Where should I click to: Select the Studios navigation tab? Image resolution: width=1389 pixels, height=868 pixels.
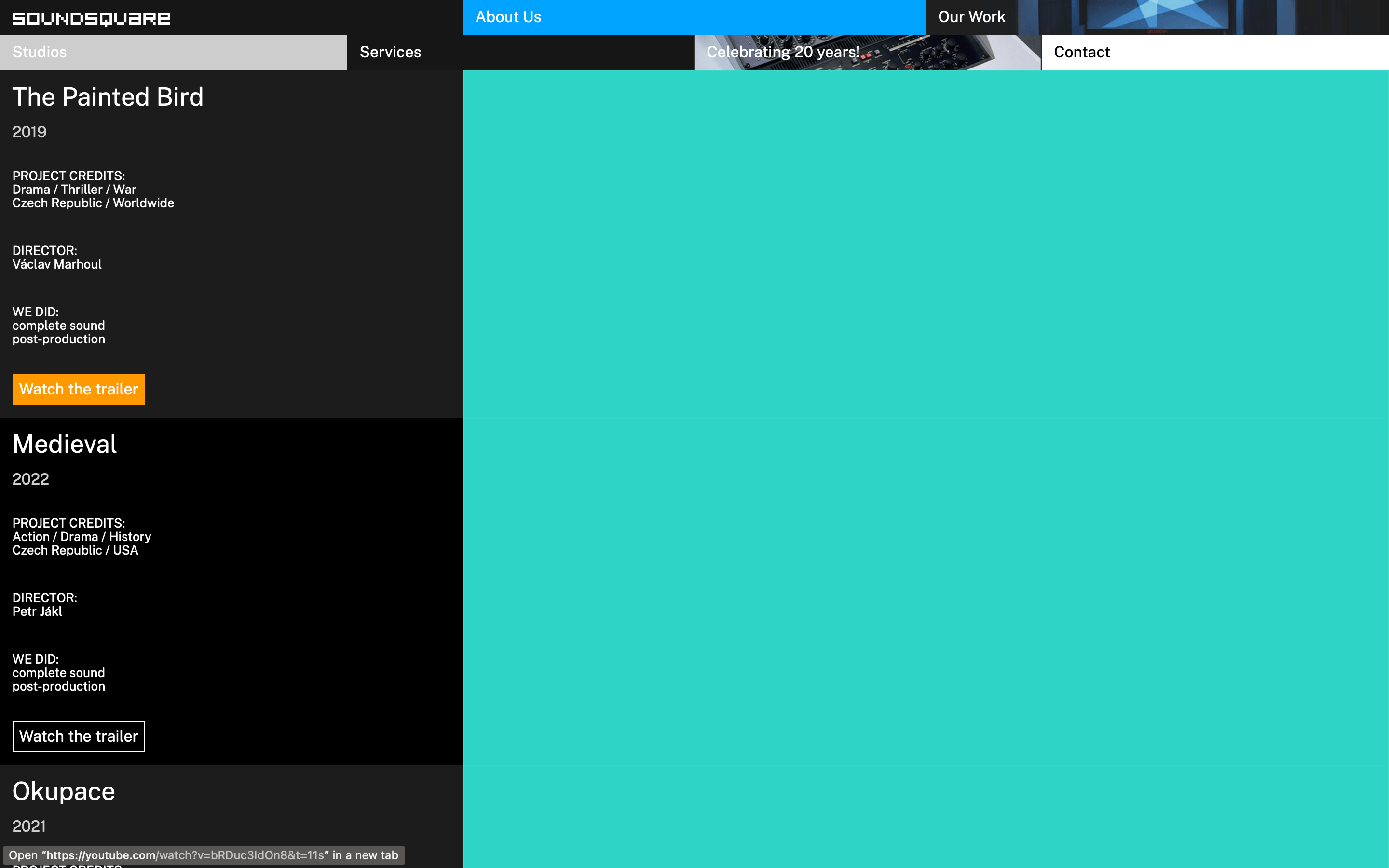point(40,52)
